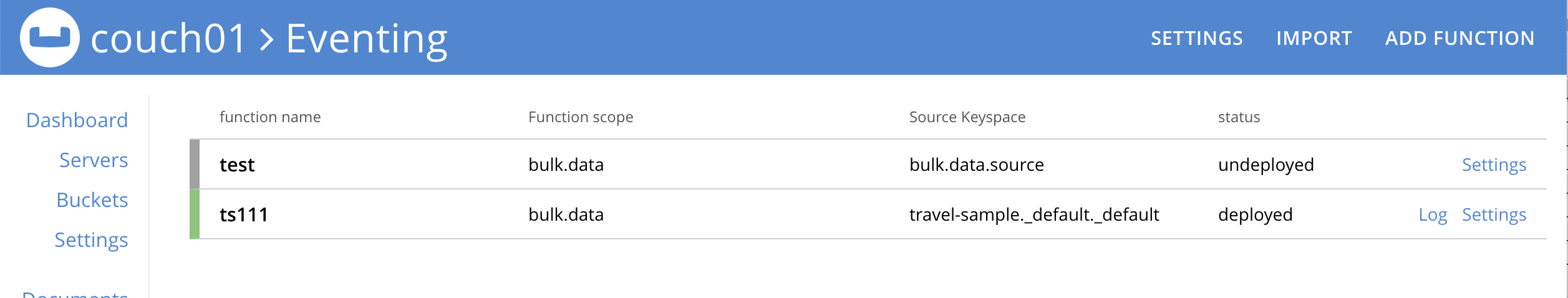Open the Documents sidebar link
Image resolution: width=1568 pixels, height=298 pixels.
click(x=75, y=294)
